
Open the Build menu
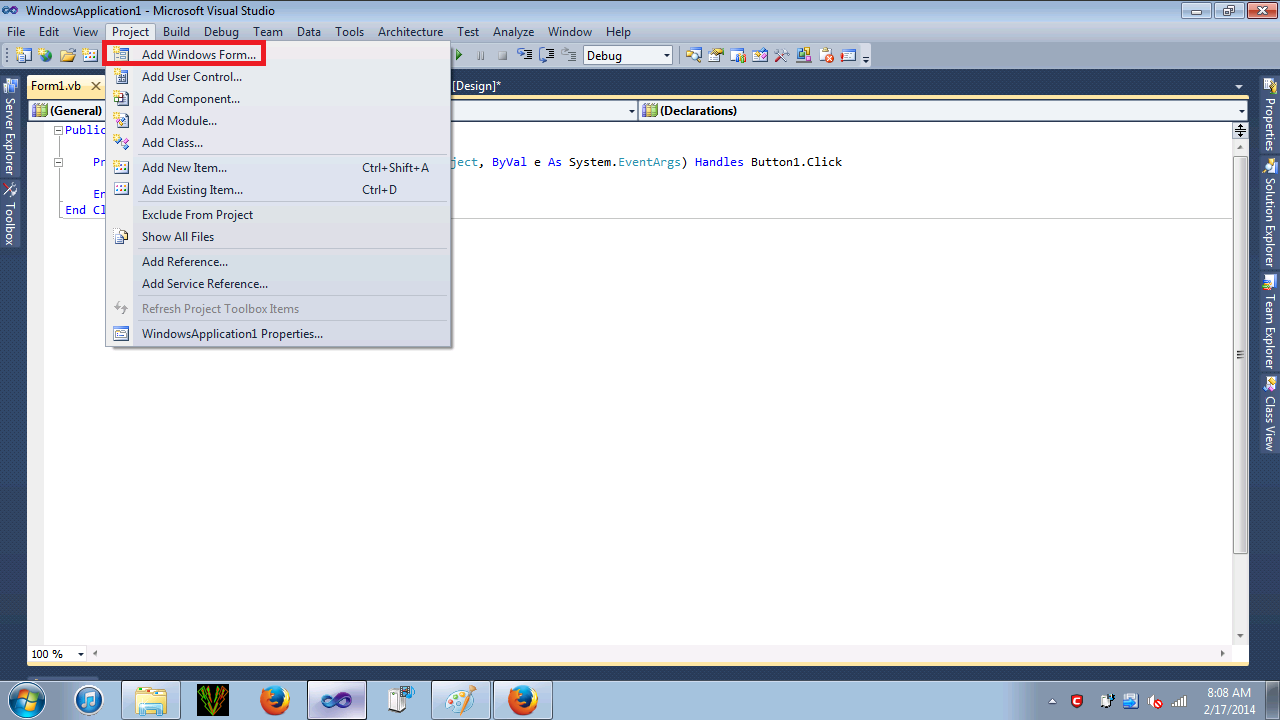coord(176,32)
